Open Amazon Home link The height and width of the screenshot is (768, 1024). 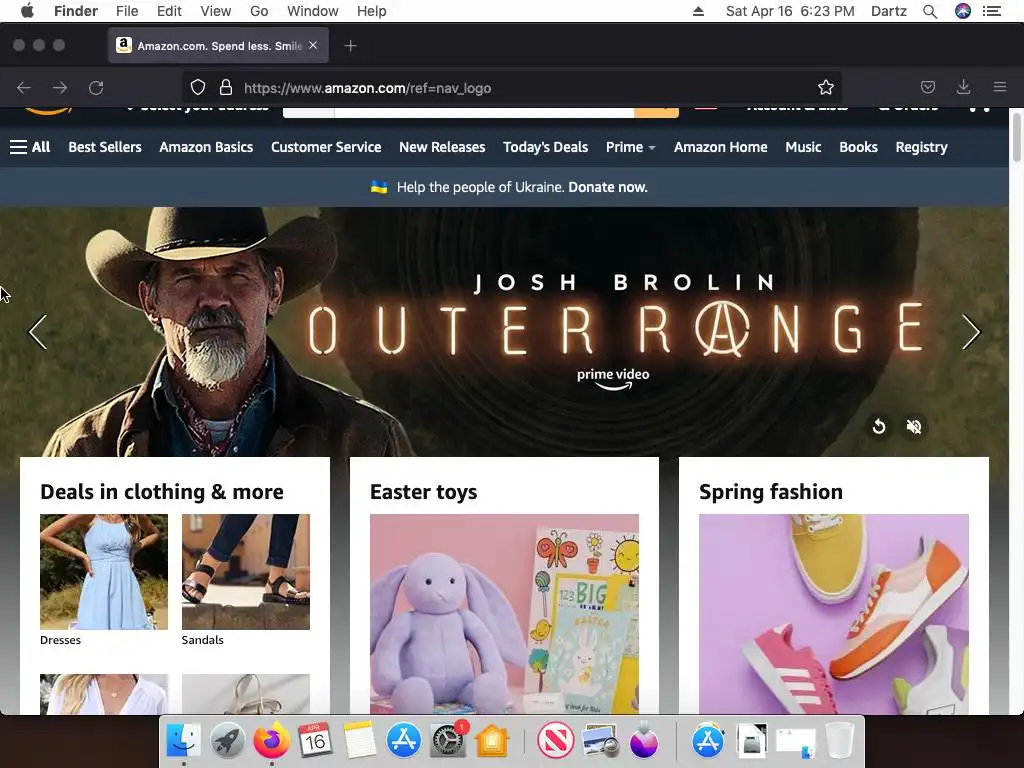click(x=720, y=147)
